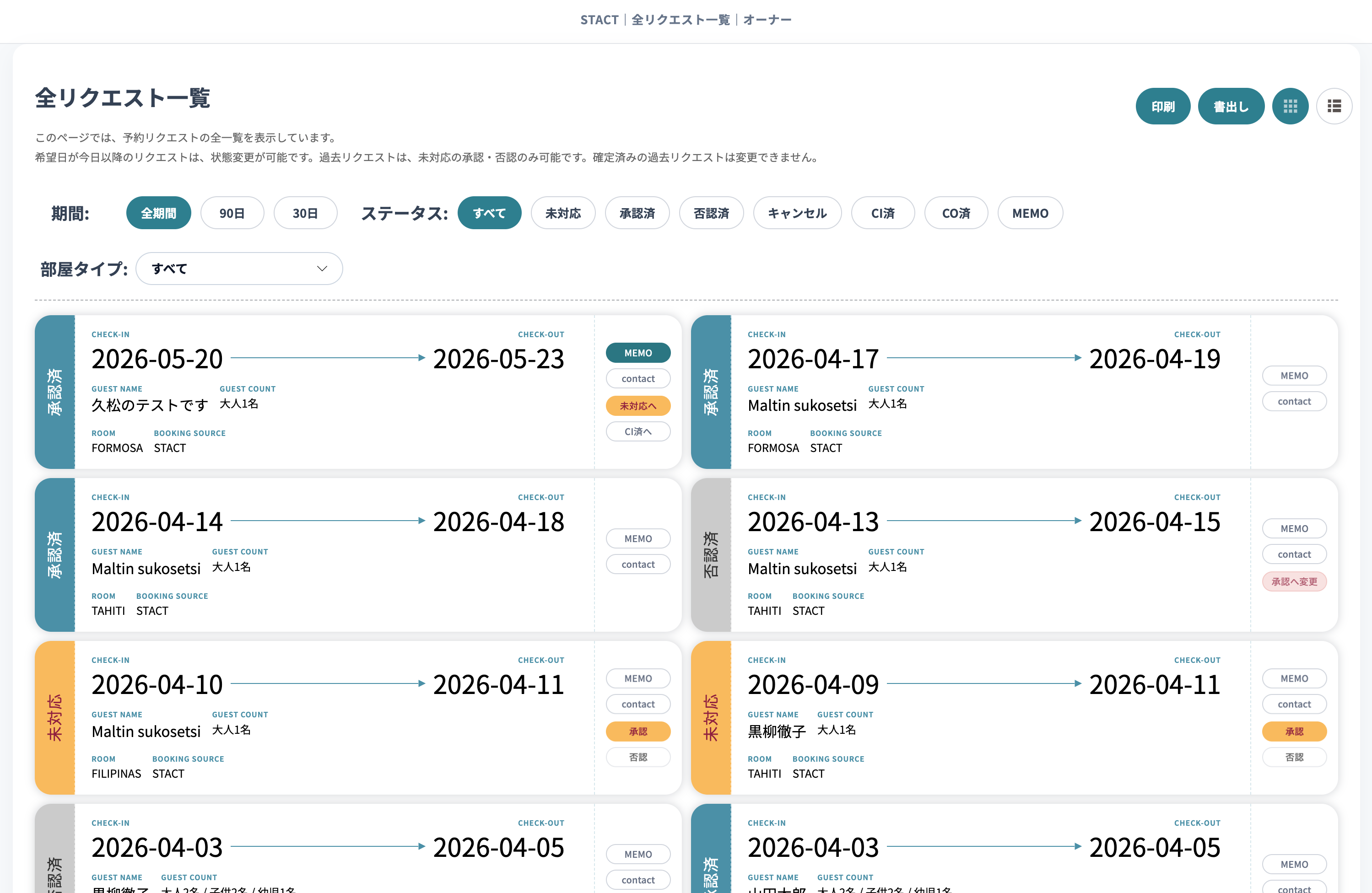
Task: Open MEMO for right 2026-04-03 booking
Action: 1294,864
